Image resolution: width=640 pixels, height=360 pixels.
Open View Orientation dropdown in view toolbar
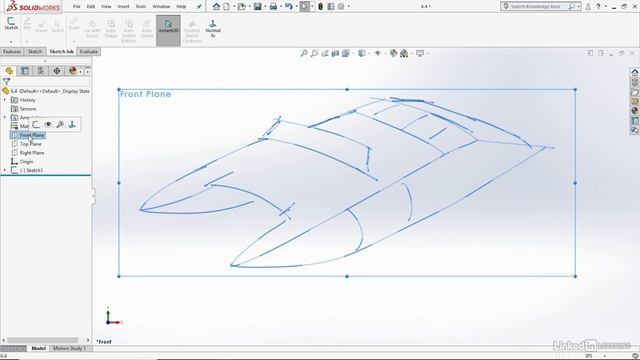[x=346, y=53]
